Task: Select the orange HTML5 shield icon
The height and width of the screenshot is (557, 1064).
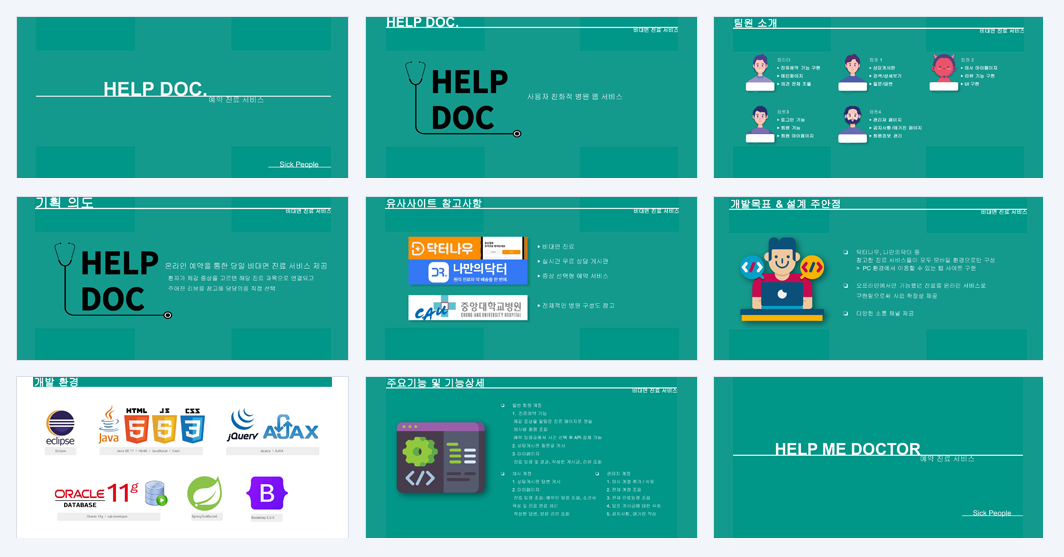Action: [136, 425]
